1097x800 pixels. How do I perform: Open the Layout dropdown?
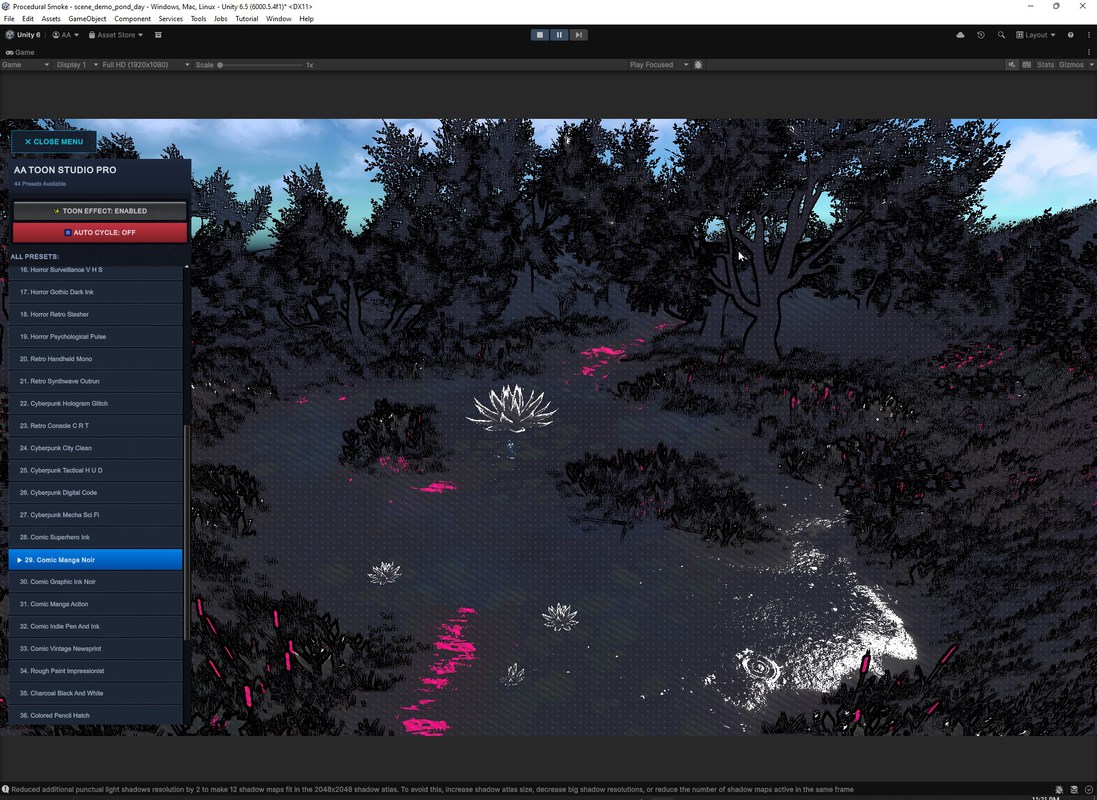1035,35
